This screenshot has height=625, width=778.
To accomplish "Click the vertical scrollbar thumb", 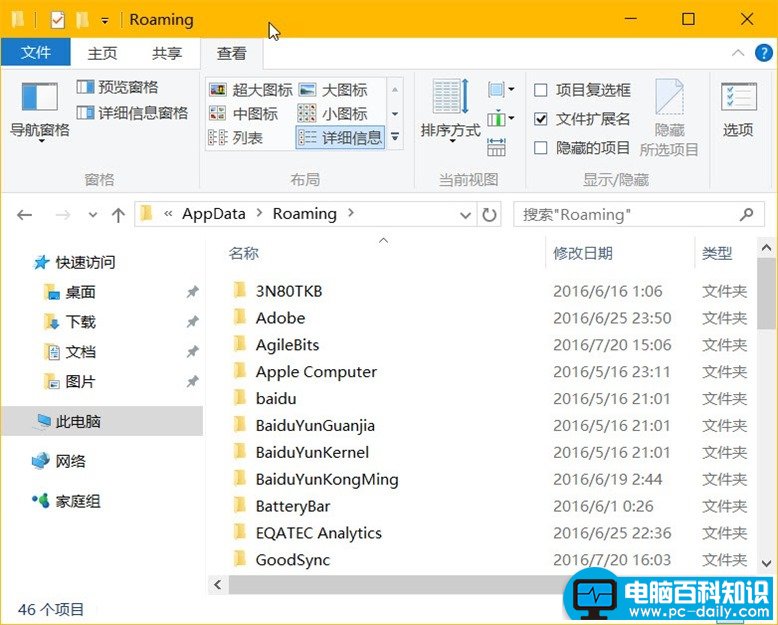I will [766, 294].
